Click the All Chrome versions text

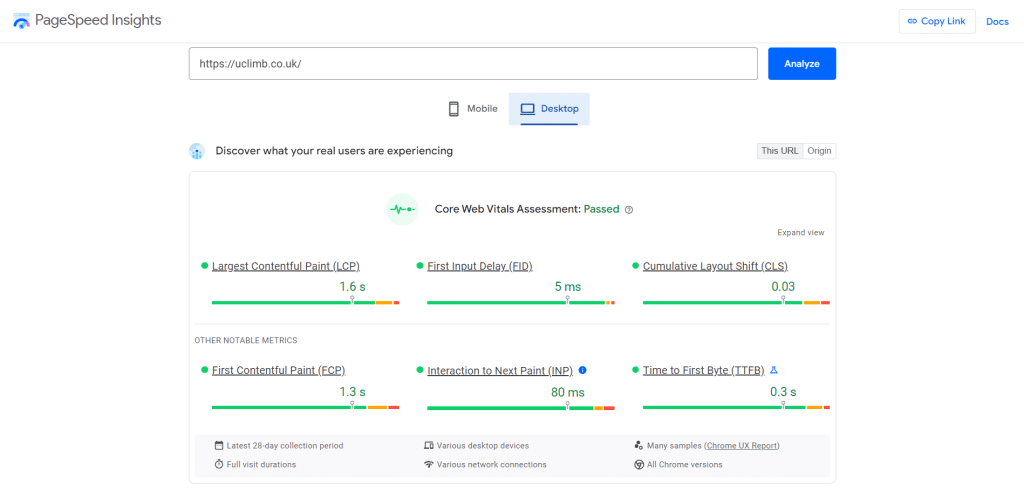(684, 464)
